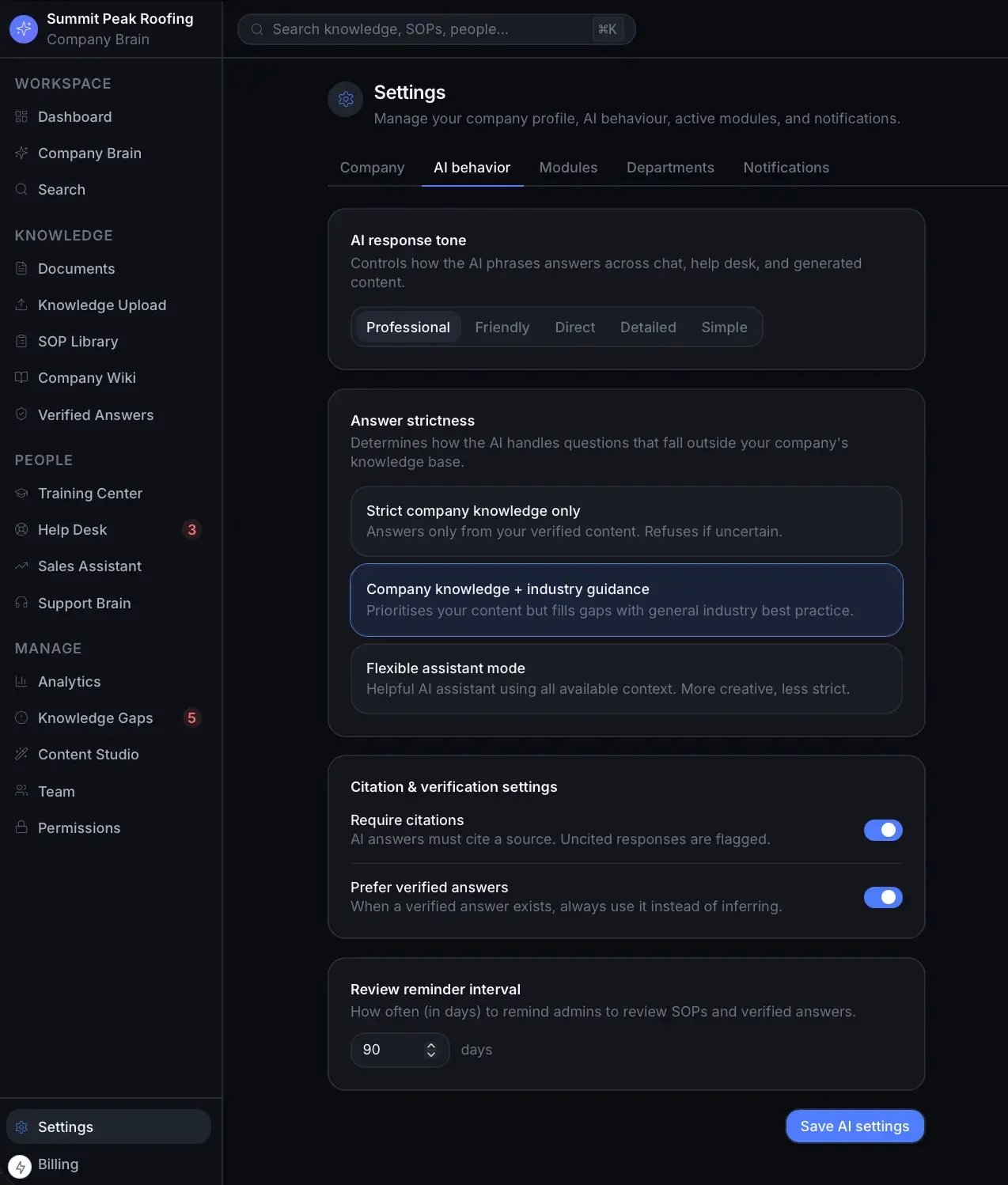The image size is (1008, 1185).
Task: Click the Content Studio wand icon
Action: [x=21, y=755]
